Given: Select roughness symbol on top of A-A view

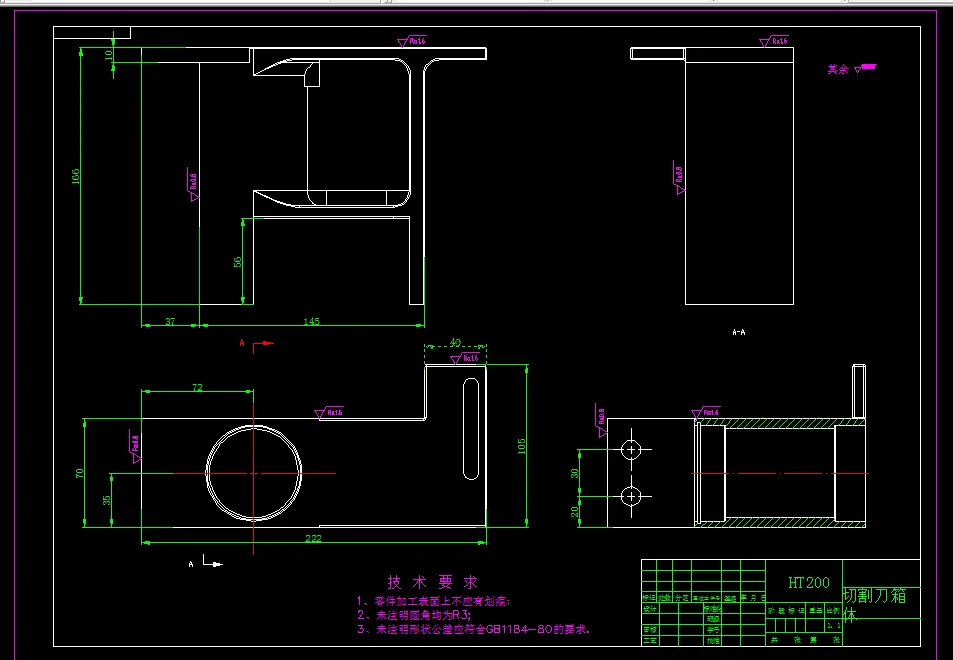Looking at the screenshot, I should tap(774, 41).
